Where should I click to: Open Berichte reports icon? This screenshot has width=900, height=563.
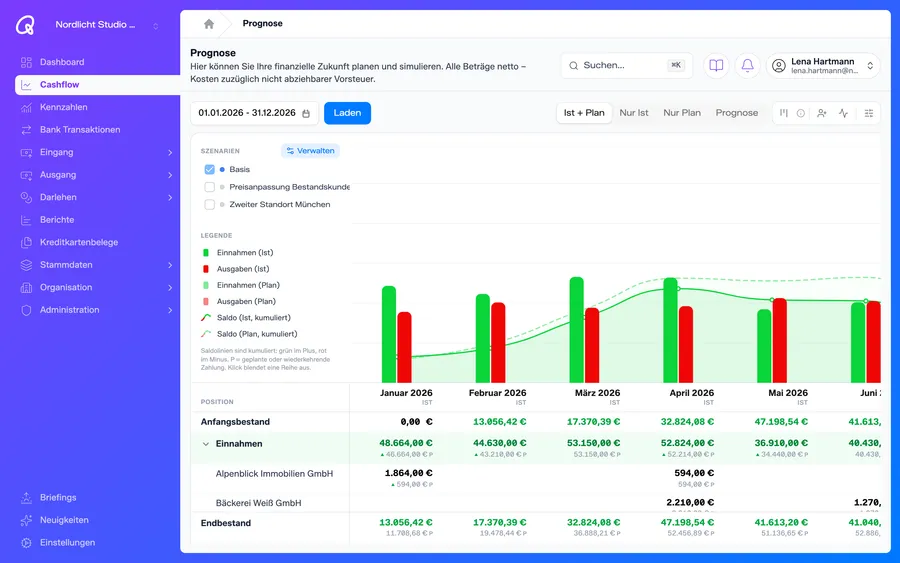[26, 220]
